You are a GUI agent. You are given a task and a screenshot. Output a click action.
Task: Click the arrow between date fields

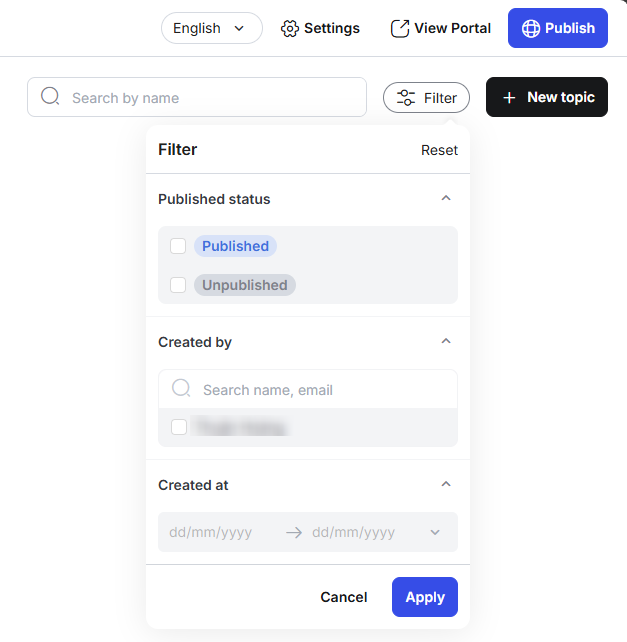pyautogui.click(x=294, y=532)
